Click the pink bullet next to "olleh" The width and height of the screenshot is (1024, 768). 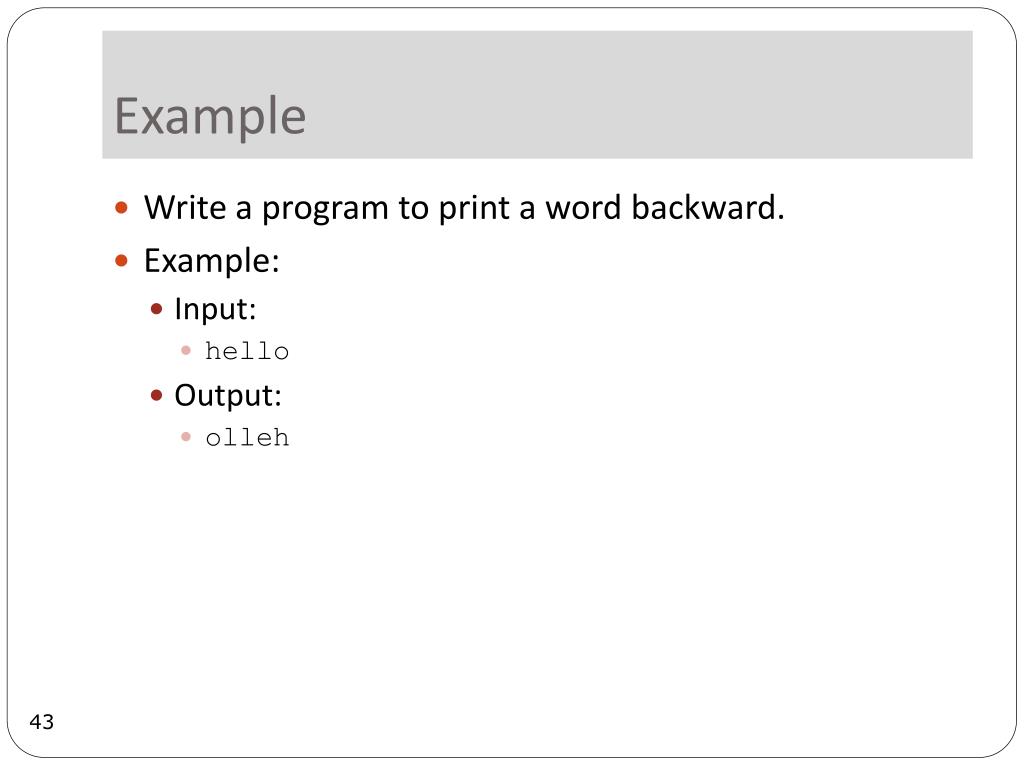[x=186, y=436]
